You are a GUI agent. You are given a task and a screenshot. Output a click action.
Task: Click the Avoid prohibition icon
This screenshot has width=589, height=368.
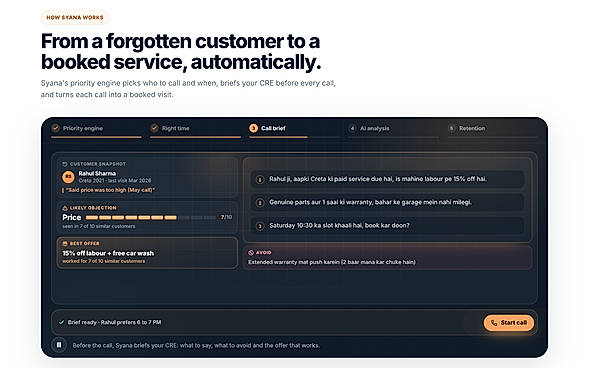(x=251, y=253)
